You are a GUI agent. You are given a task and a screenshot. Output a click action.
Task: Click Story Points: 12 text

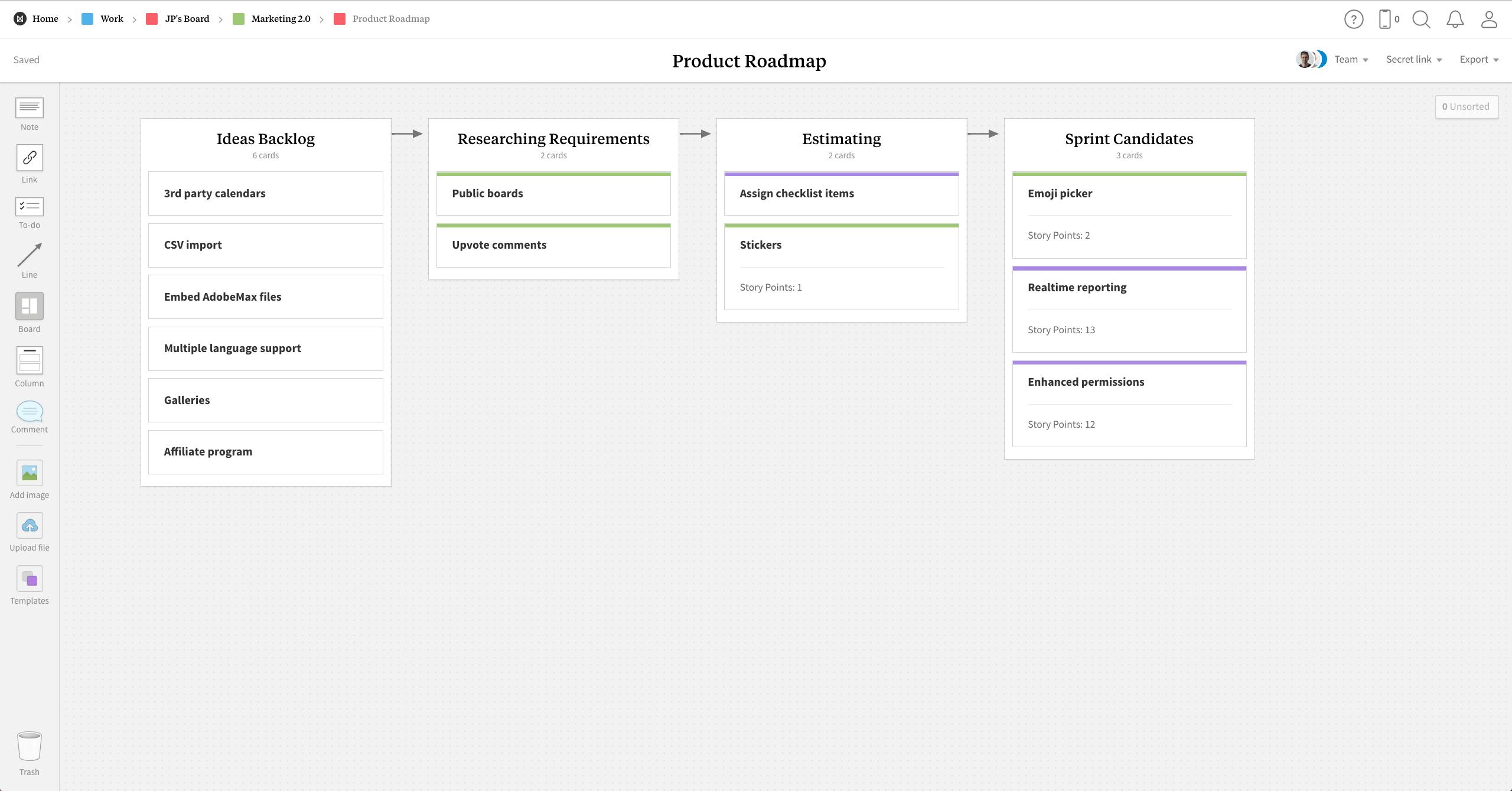[1061, 424]
